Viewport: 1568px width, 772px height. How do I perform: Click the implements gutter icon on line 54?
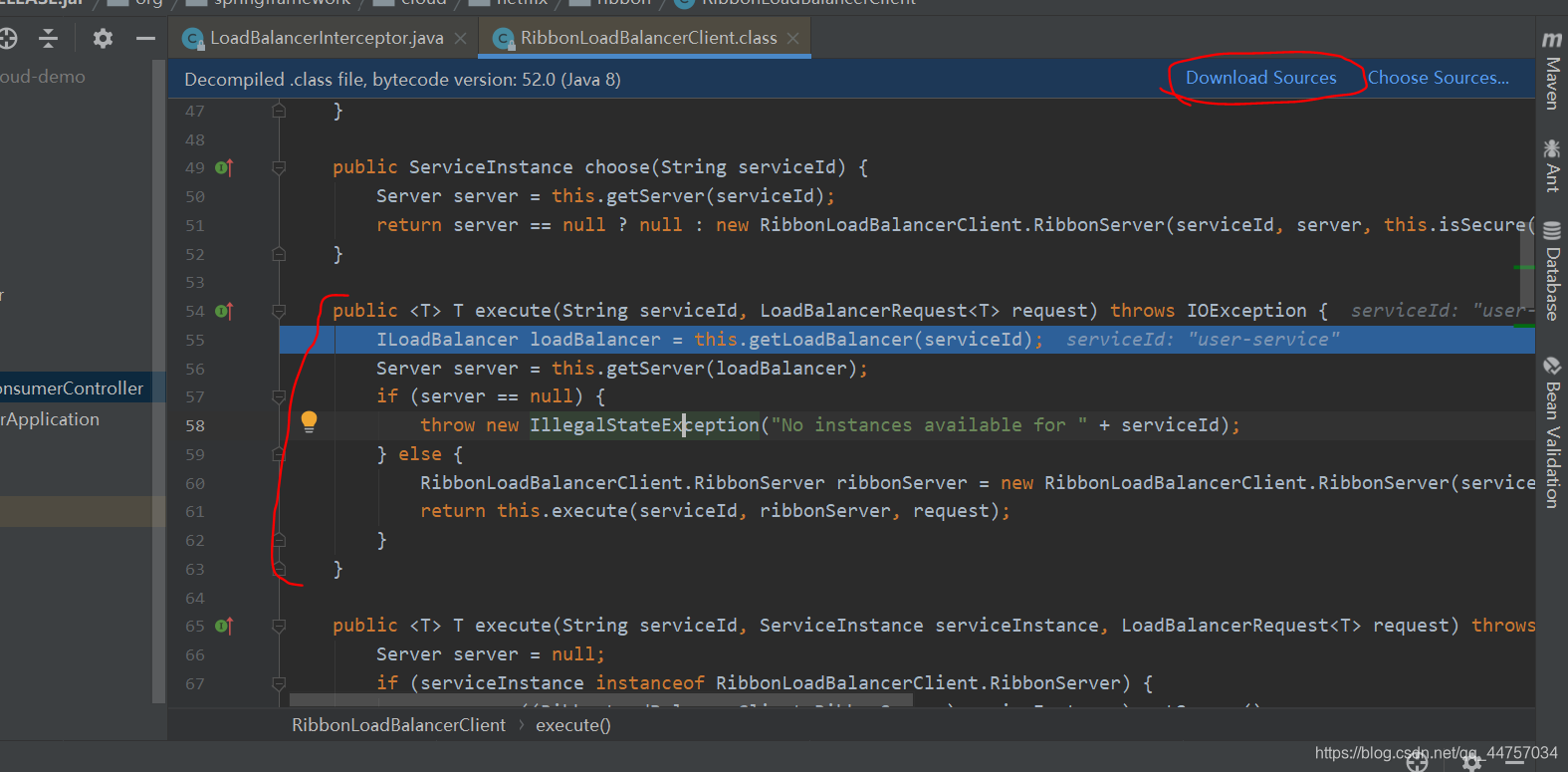[224, 311]
